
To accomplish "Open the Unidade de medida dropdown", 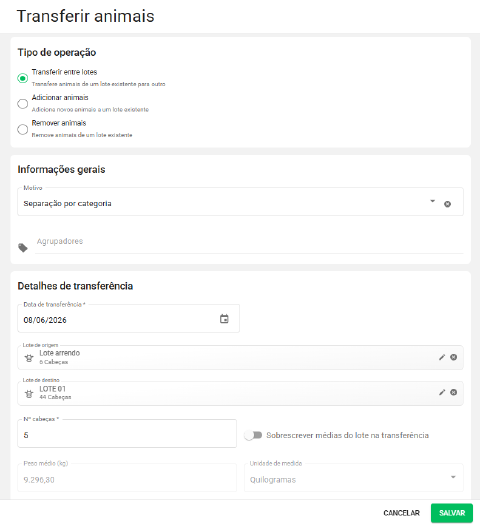I will click(354, 478).
